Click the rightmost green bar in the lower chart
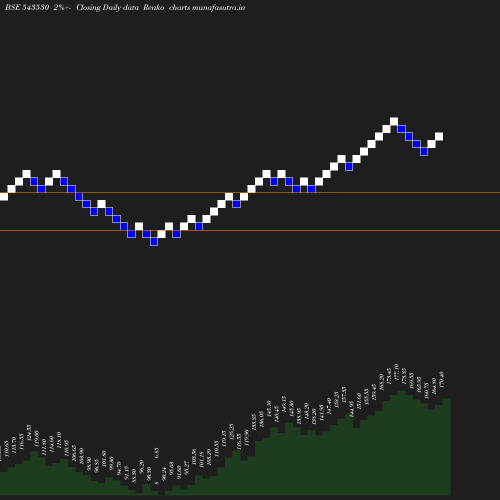Viewport: 500px width, 500px height. (x=447, y=447)
